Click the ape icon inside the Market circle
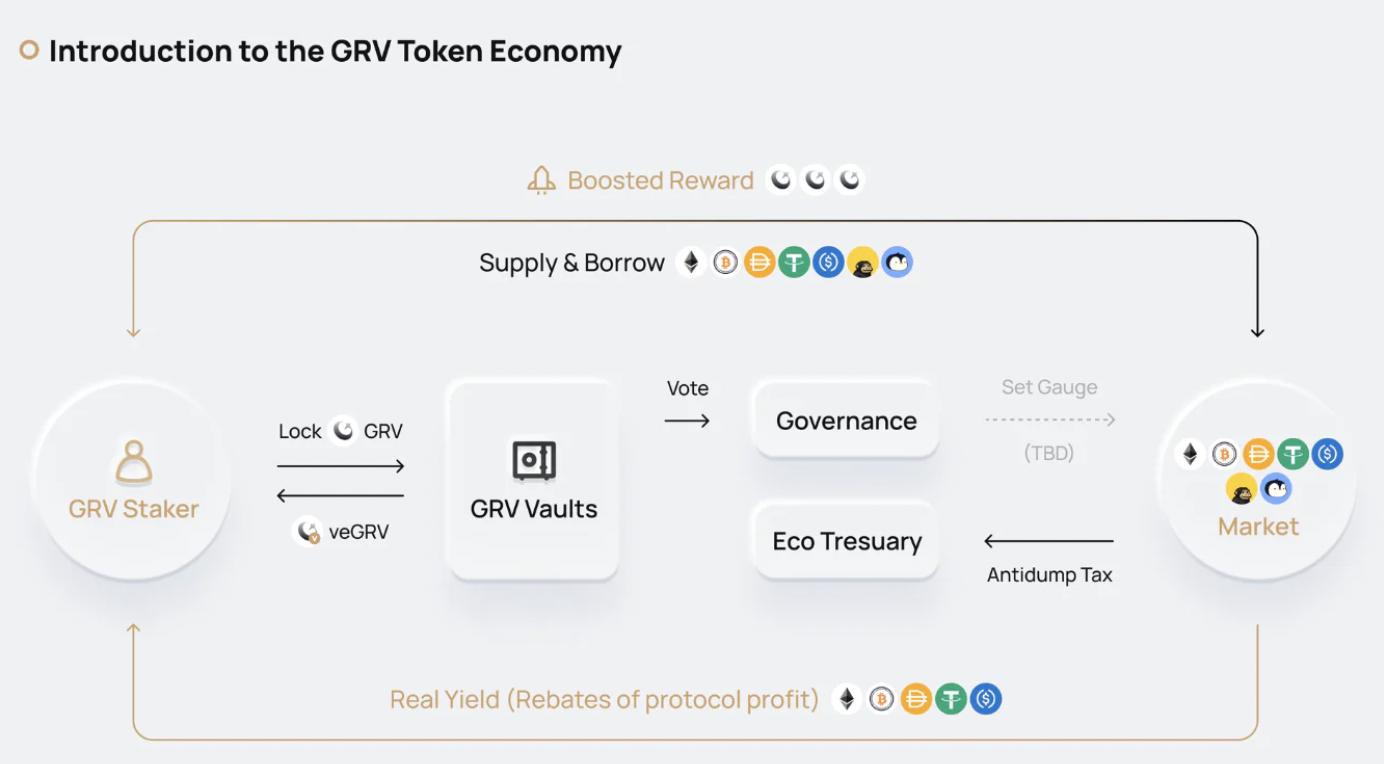Viewport: 1384px width, 764px height. click(1241, 489)
